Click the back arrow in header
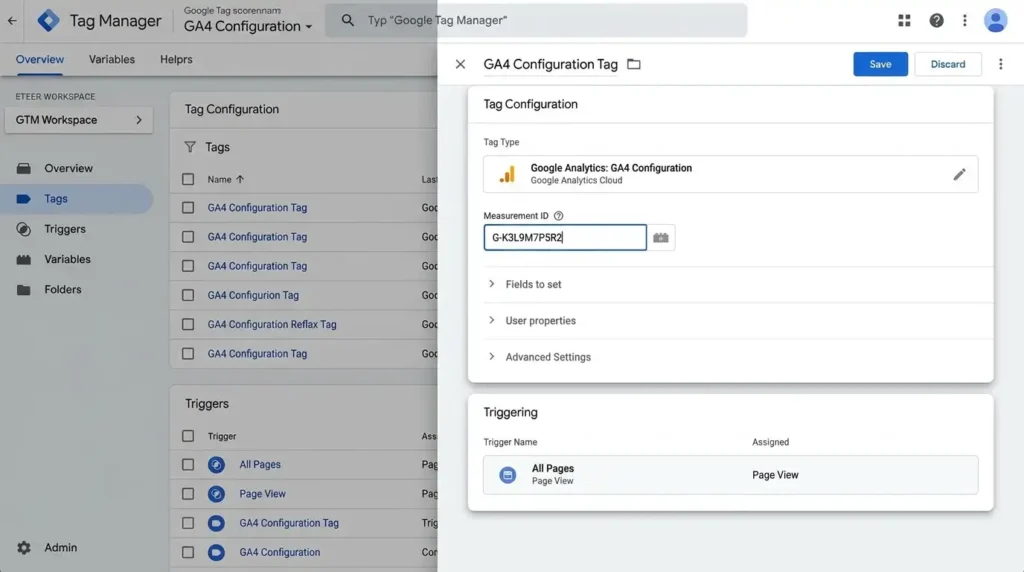The height and width of the screenshot is (572, 1024). 12,21
